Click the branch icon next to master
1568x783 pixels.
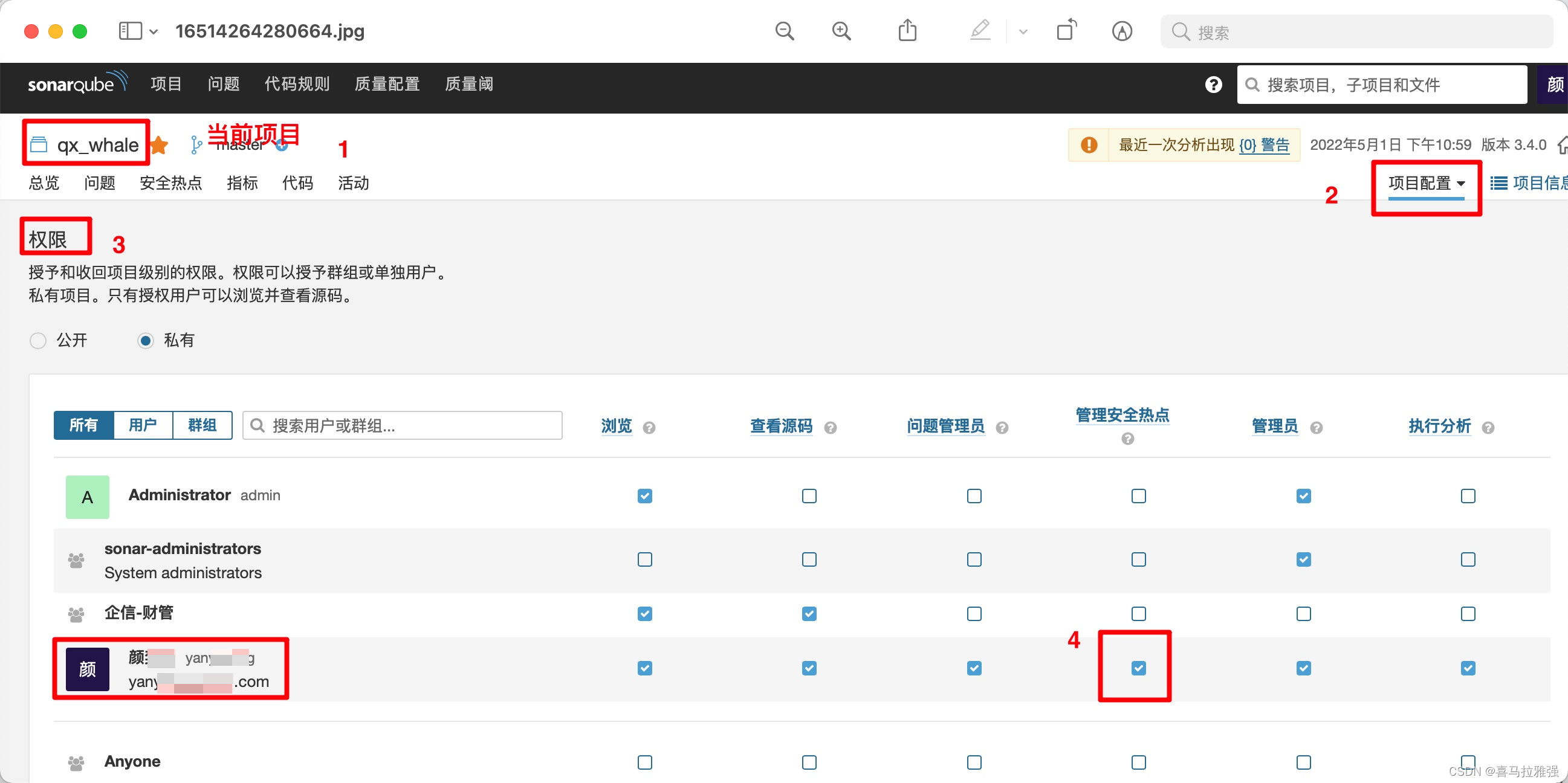coord(195,145)
